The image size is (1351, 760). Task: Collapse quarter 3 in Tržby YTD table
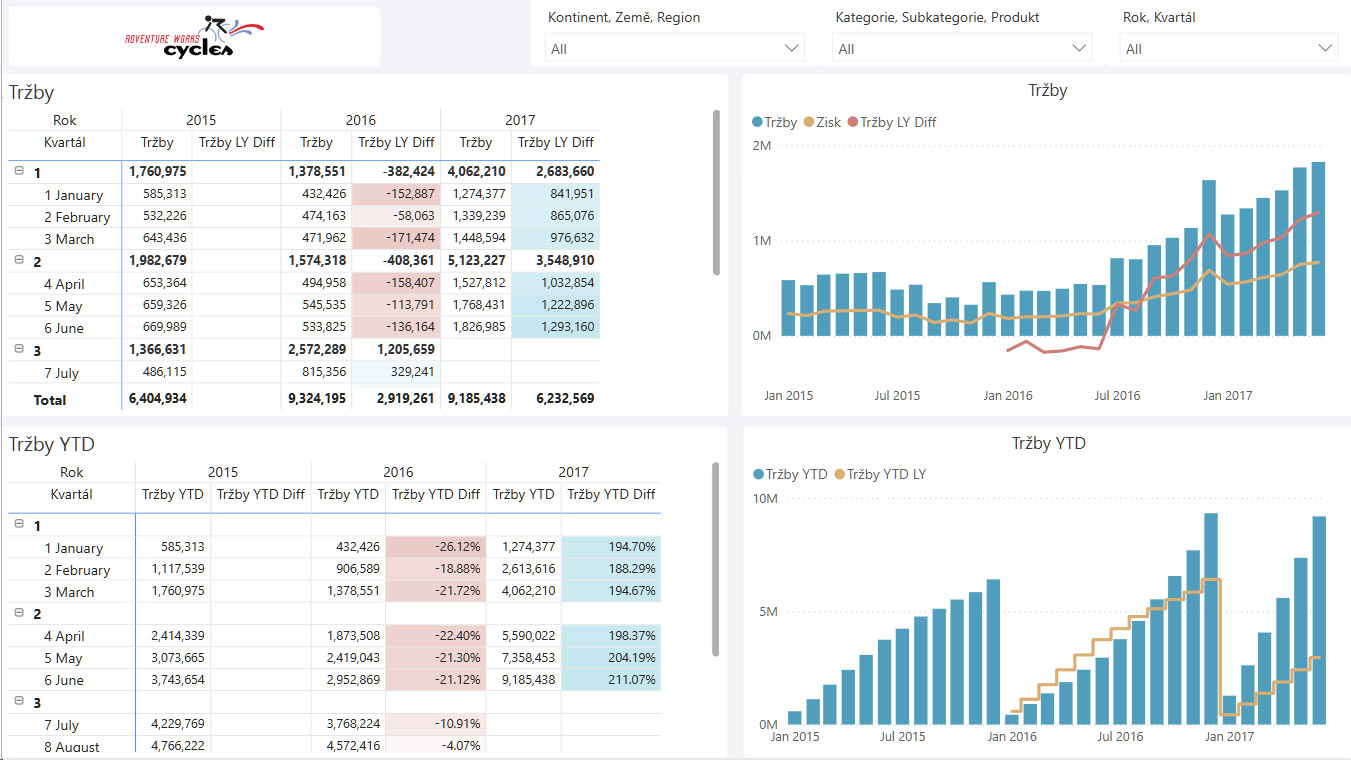coord(19,701)
